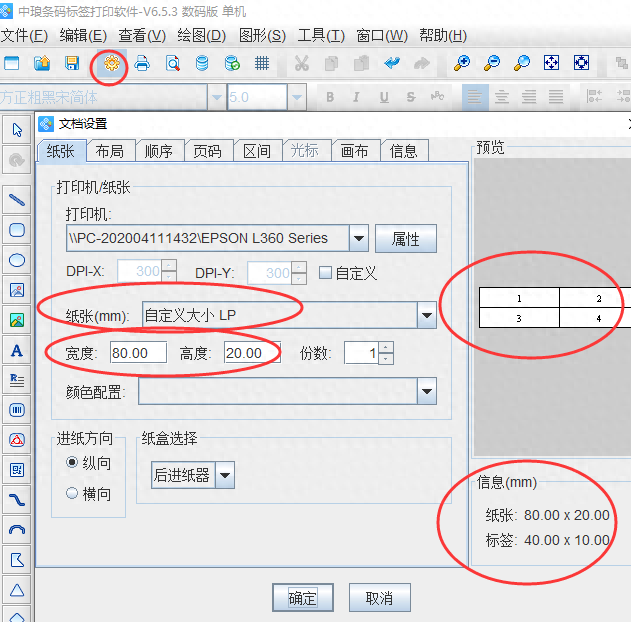Switch to the 布局 tab

(x=110, y=151)
